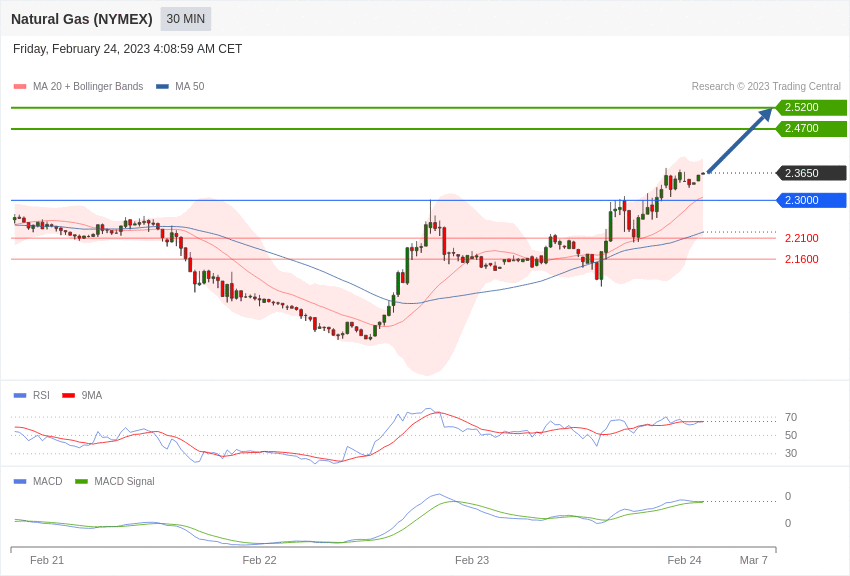Toggle the RSI legend marker
850x576 pixels.
pyautogui.click(x=20, y=396)
